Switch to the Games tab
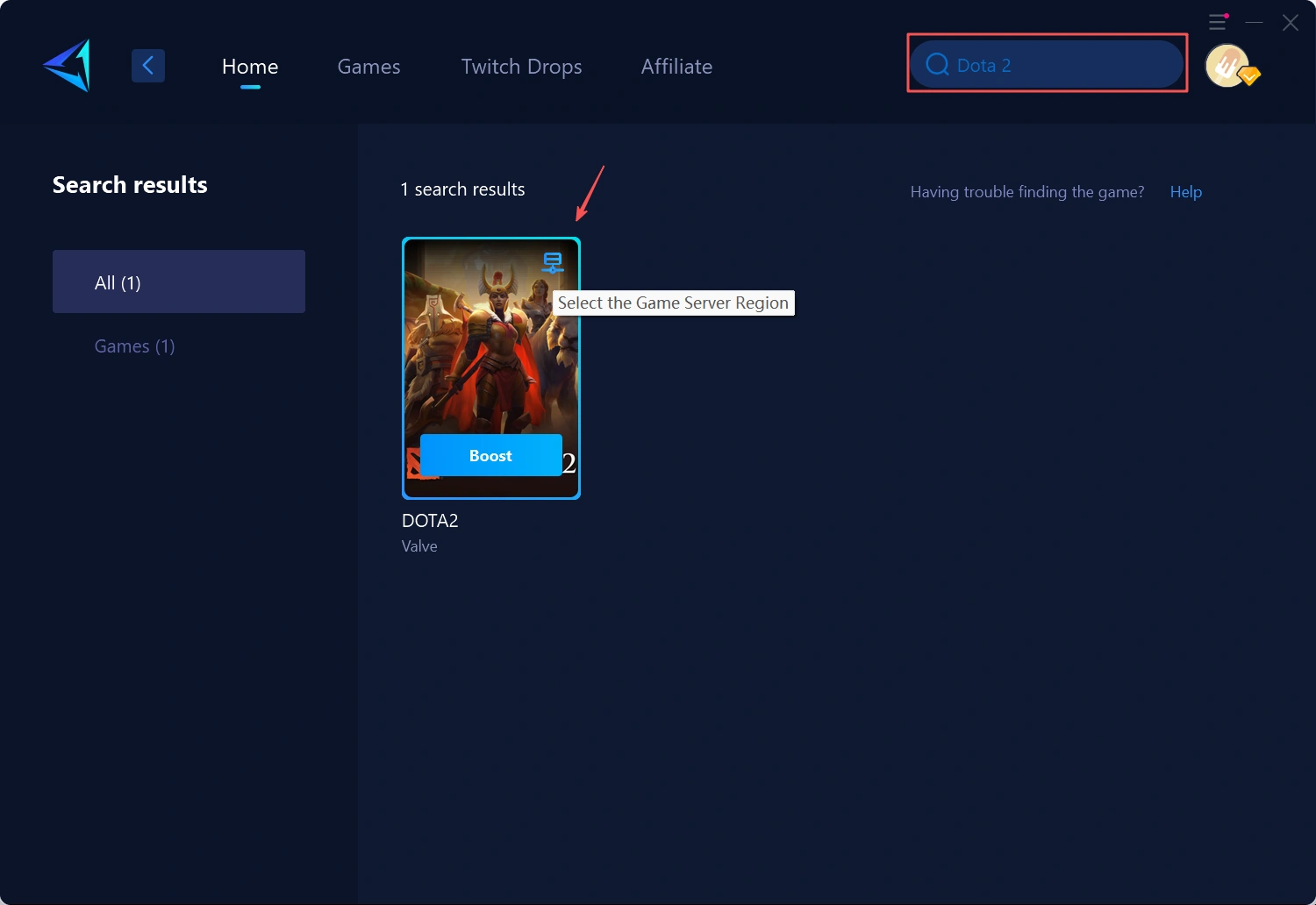The image size is (1316, 905). click(368, 66)
